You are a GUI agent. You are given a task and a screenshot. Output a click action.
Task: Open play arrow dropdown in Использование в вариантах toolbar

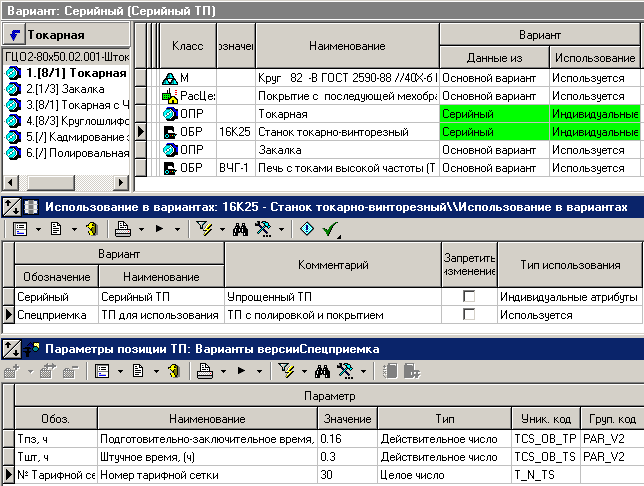(177, 229)
